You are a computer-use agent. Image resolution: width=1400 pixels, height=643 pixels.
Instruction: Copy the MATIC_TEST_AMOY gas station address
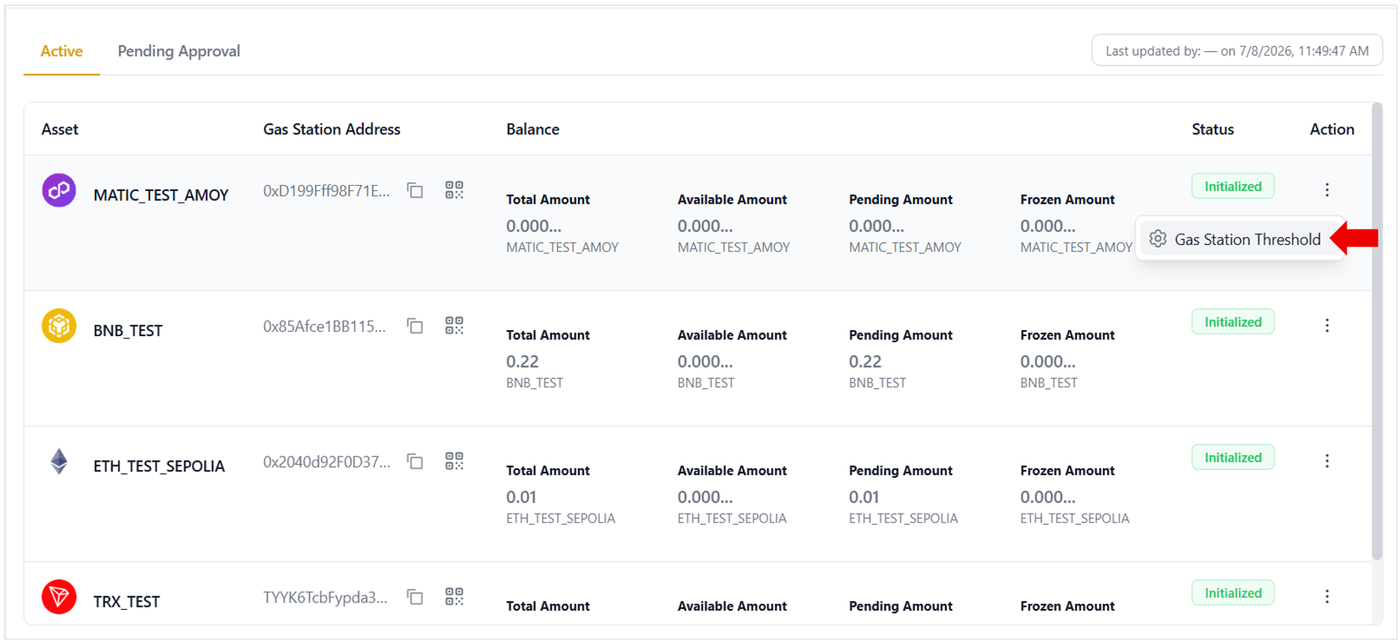point(415,190)
